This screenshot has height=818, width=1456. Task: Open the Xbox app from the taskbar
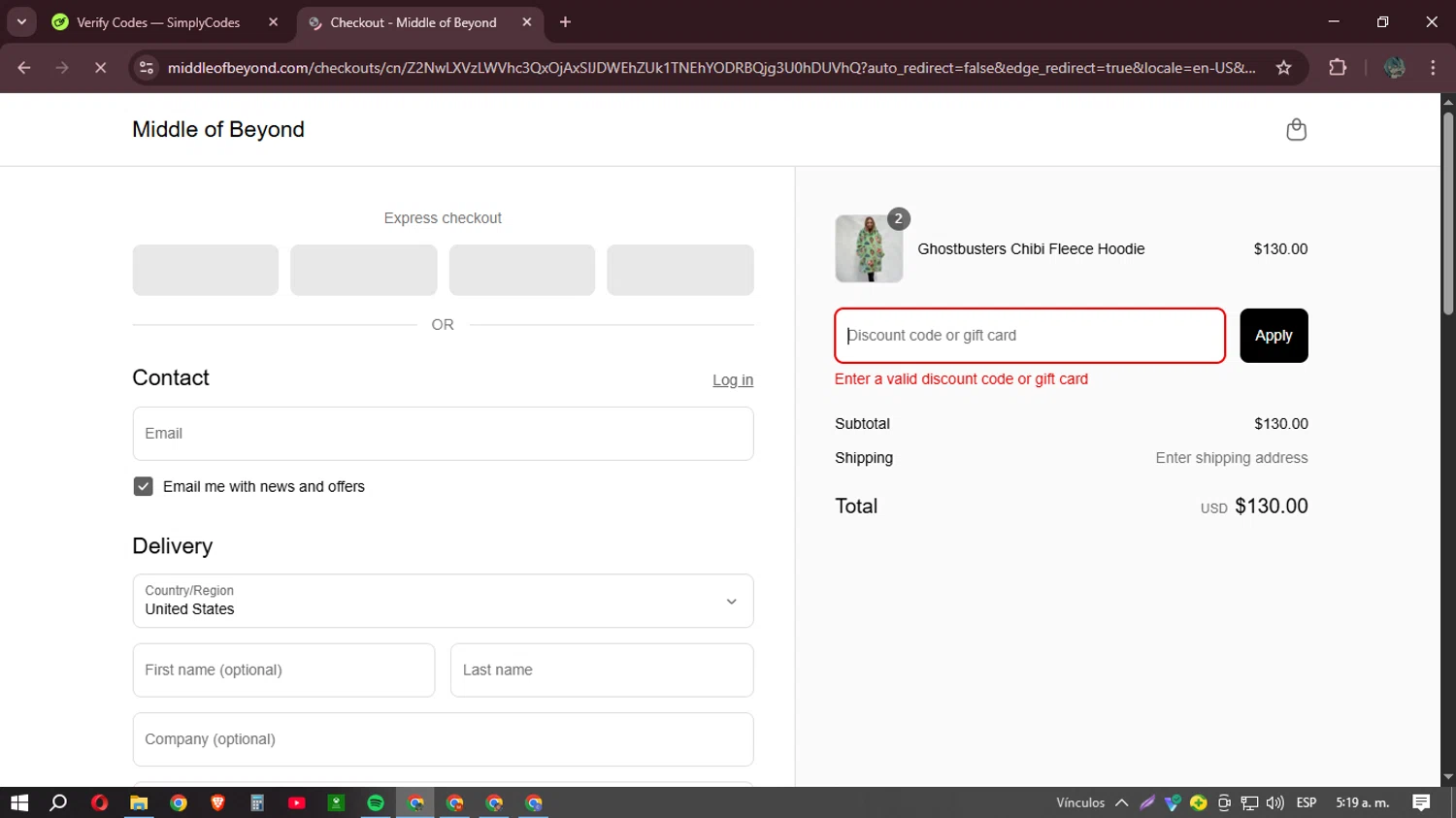336,802
